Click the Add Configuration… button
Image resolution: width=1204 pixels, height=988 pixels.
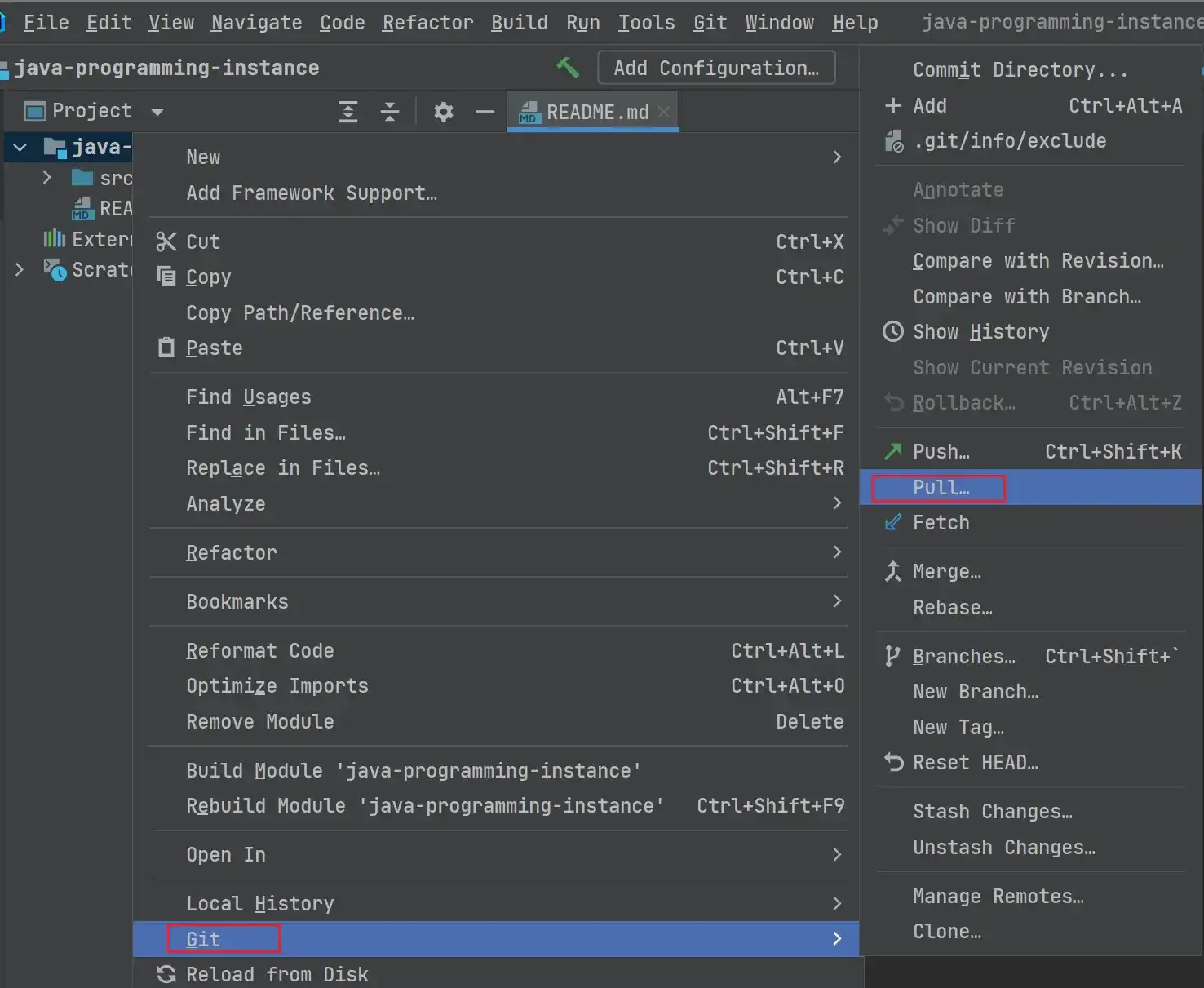(x=715, y=68)
